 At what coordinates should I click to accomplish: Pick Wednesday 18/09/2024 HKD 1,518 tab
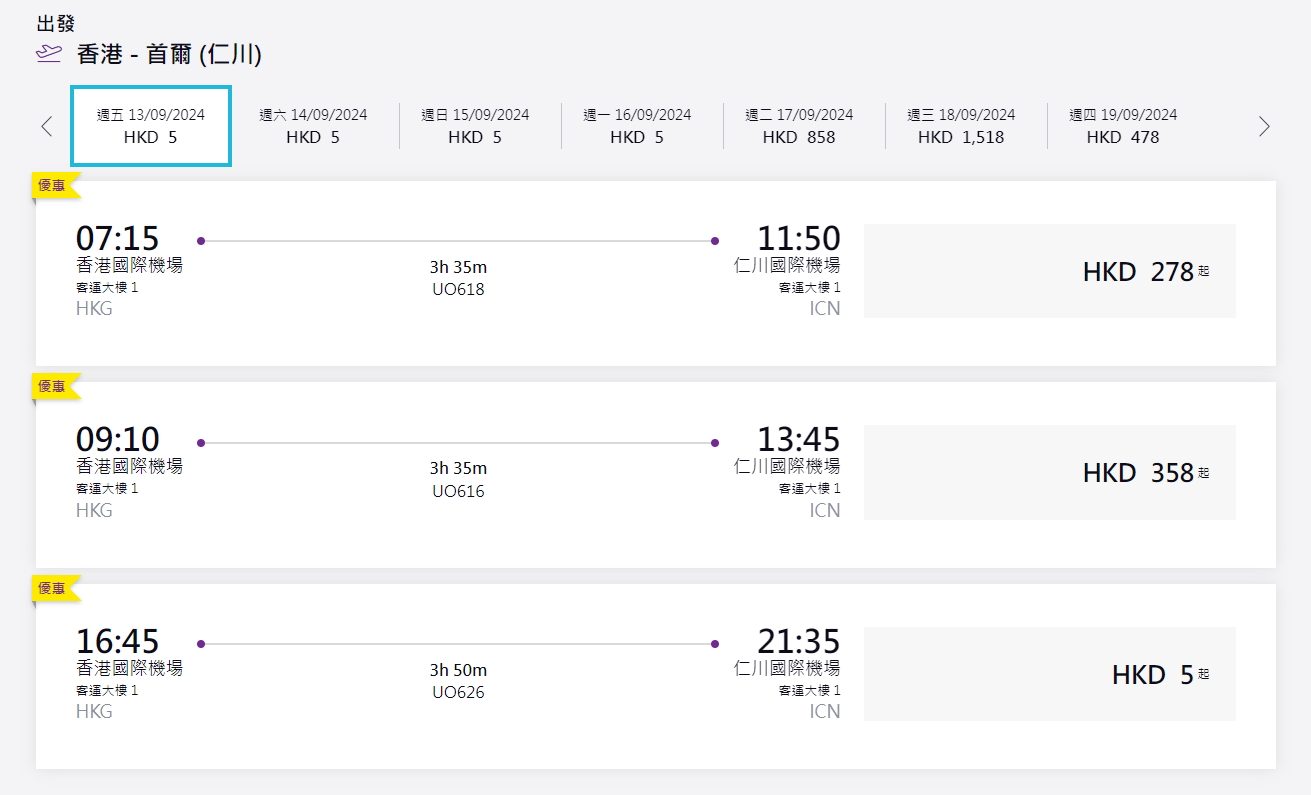click(961, 126)
